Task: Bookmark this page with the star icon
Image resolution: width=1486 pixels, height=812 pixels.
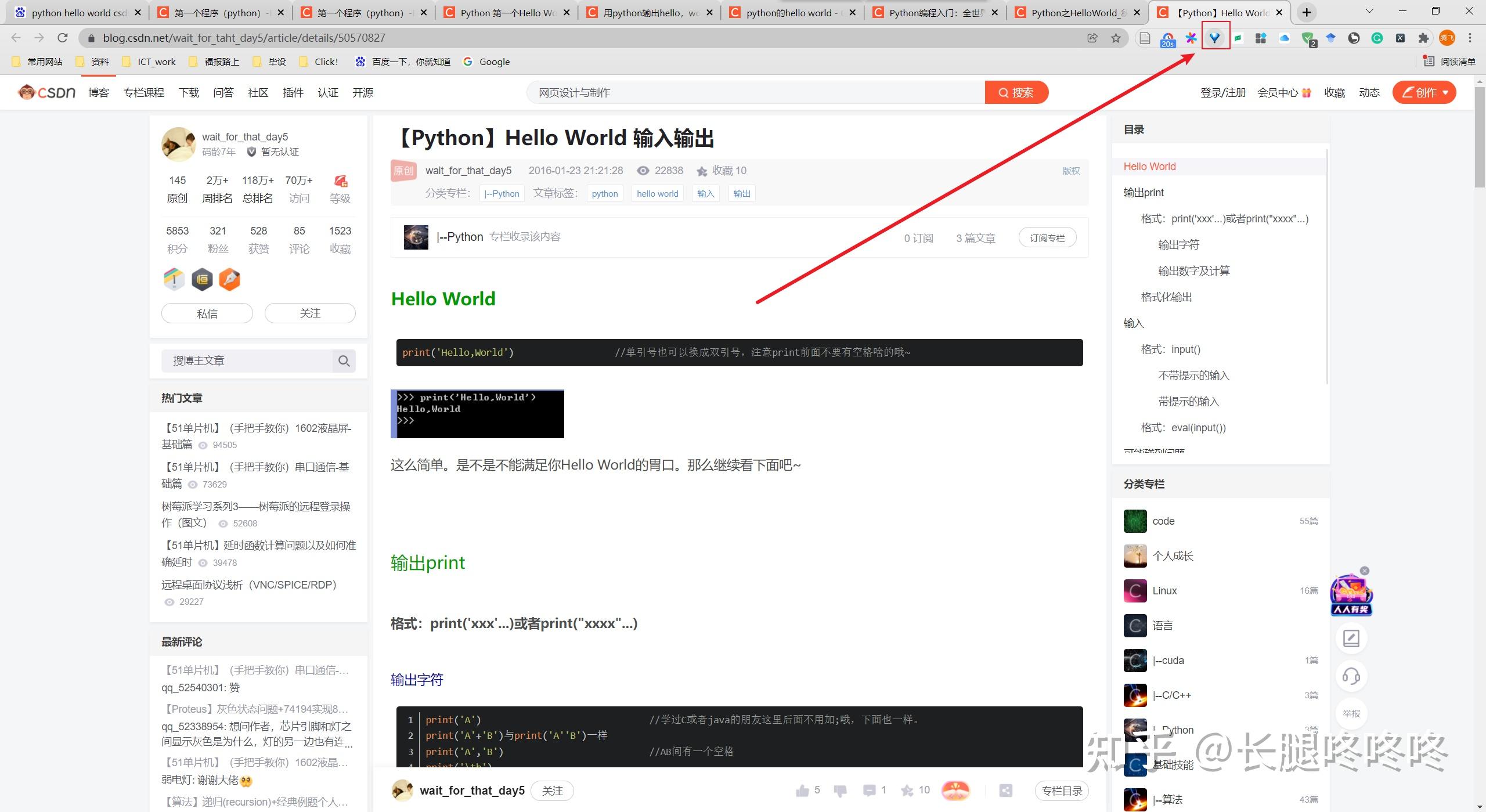Action: pos(1116,38)
